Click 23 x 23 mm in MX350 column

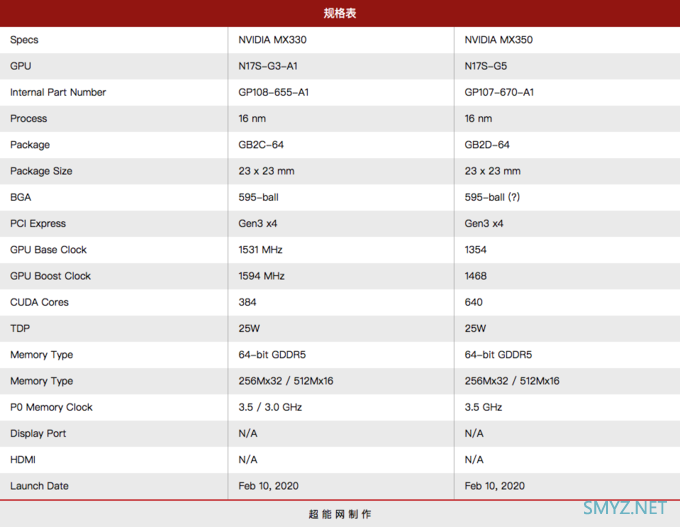(x=493, y=171)
